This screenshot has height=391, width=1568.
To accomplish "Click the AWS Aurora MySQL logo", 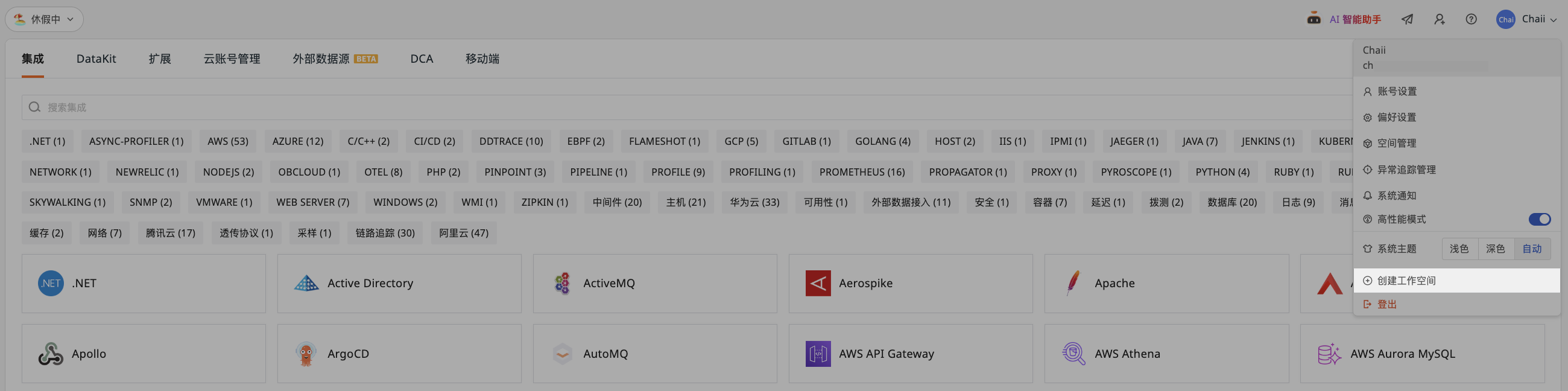I will pos(1329,354).
